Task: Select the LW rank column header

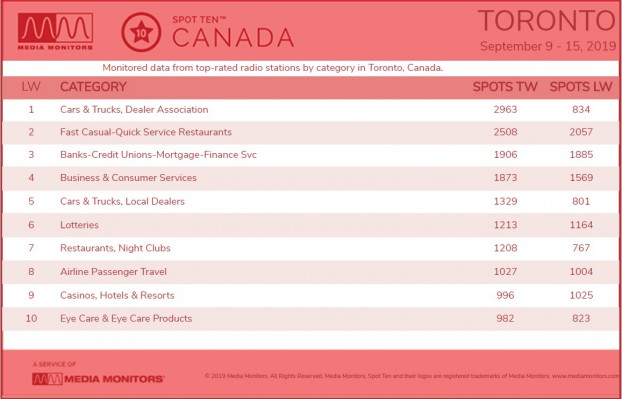Action: pos(31,87)
